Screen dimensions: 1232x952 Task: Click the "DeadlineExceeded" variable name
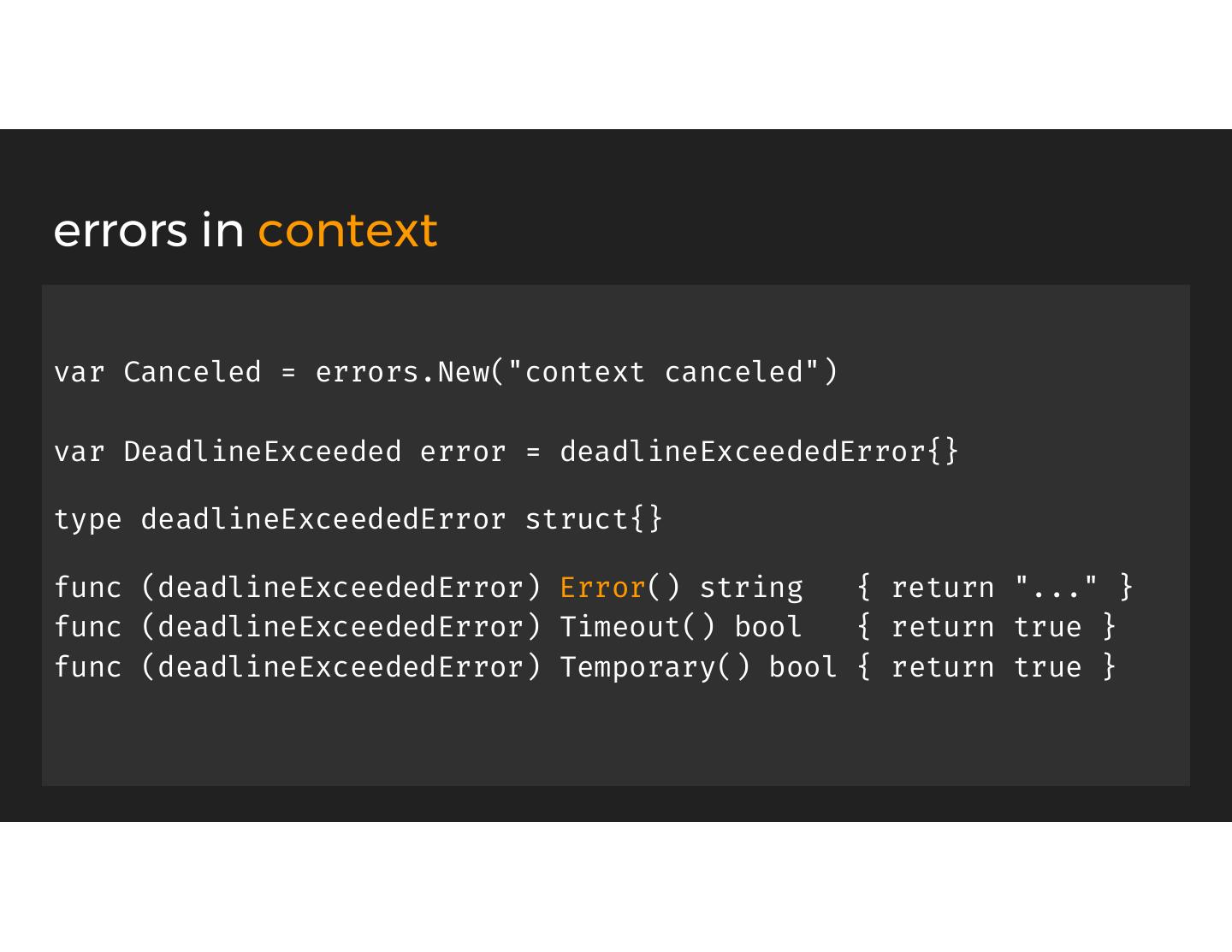[x=262, y=452]
